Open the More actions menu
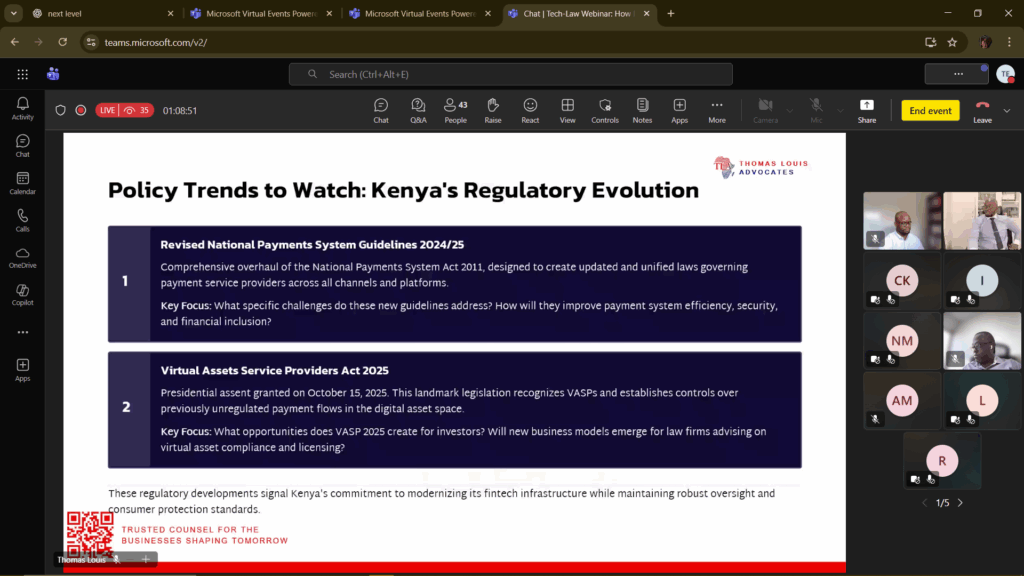 point(716,110)
